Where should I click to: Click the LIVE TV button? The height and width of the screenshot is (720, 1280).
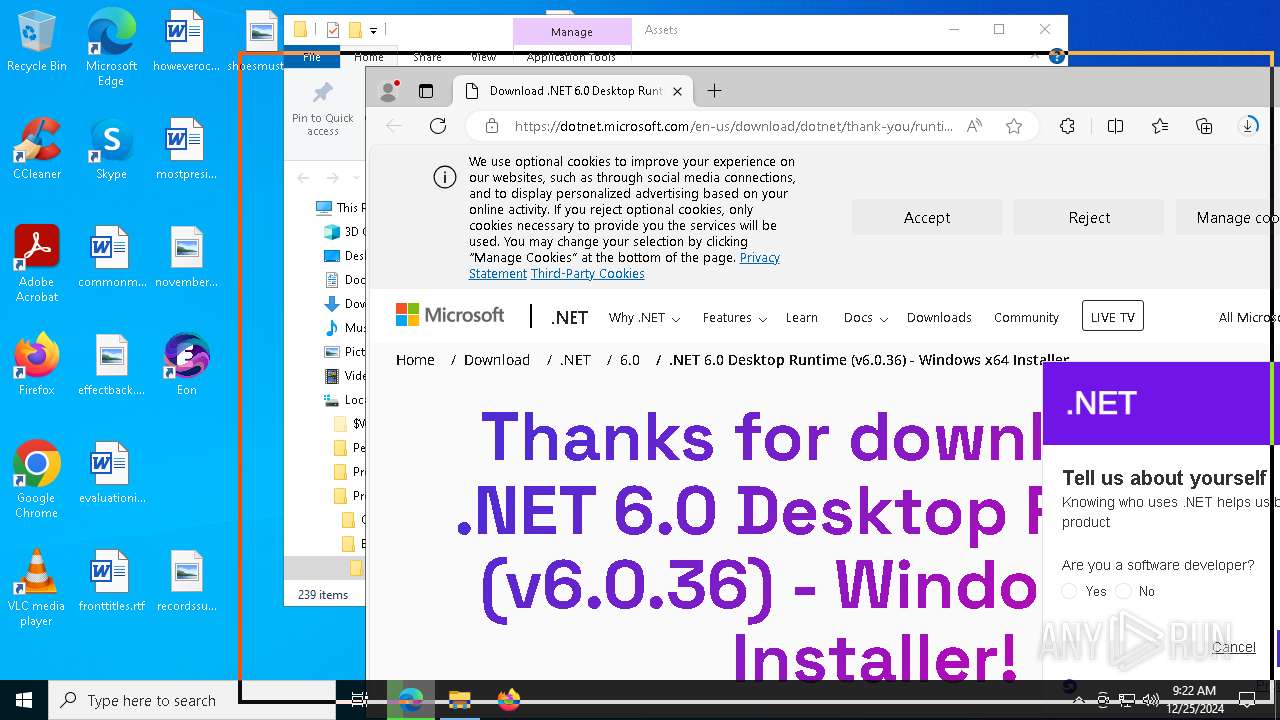pyautogui.click(x=1112, y=317)
